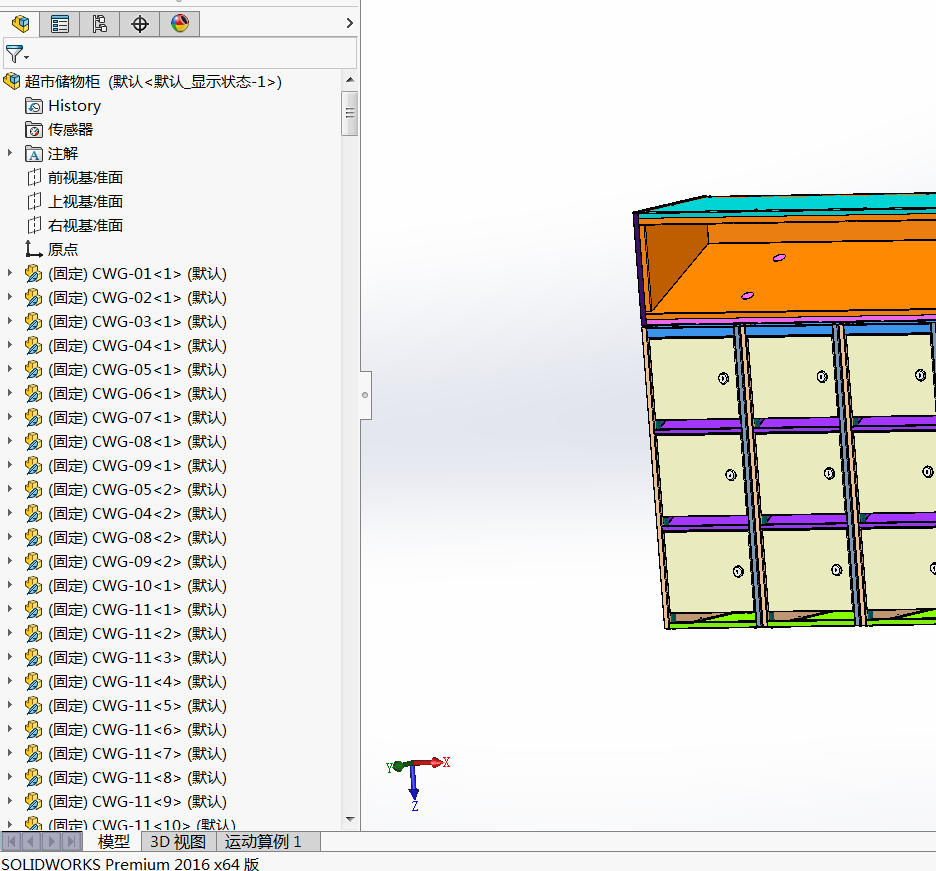Select the 传感器 sensors folder

pyautogui.click(x=70, y=130)
